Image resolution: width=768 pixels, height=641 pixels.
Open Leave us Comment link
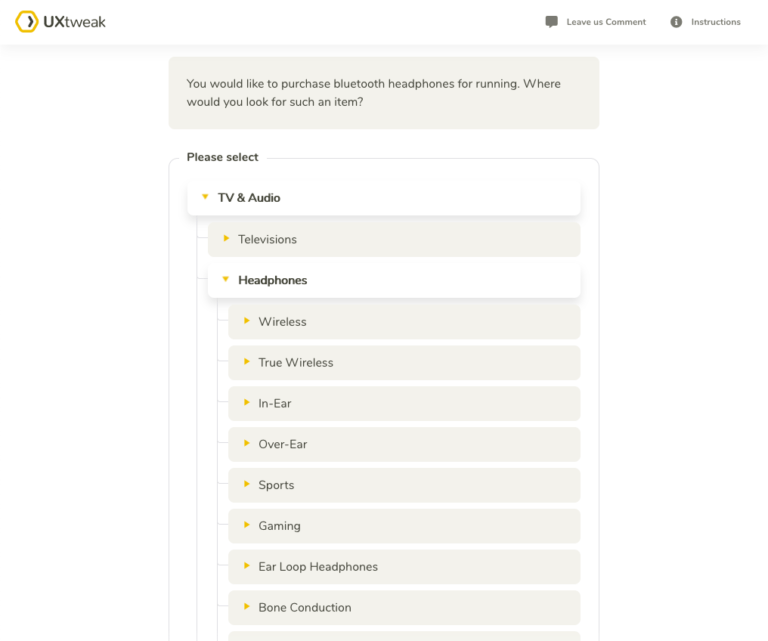pos(605,22)
